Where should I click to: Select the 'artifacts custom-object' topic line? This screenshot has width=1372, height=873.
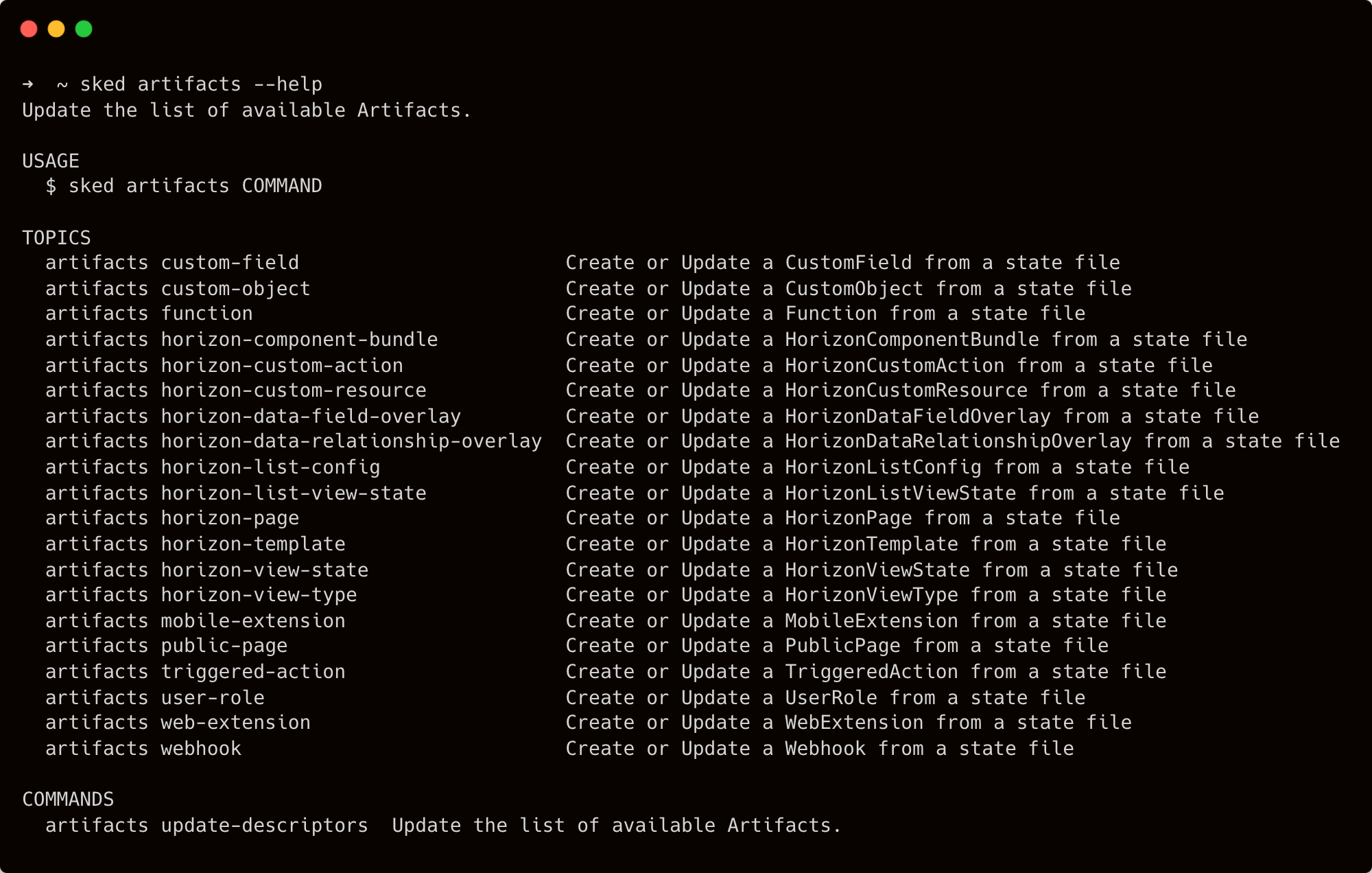177,288
